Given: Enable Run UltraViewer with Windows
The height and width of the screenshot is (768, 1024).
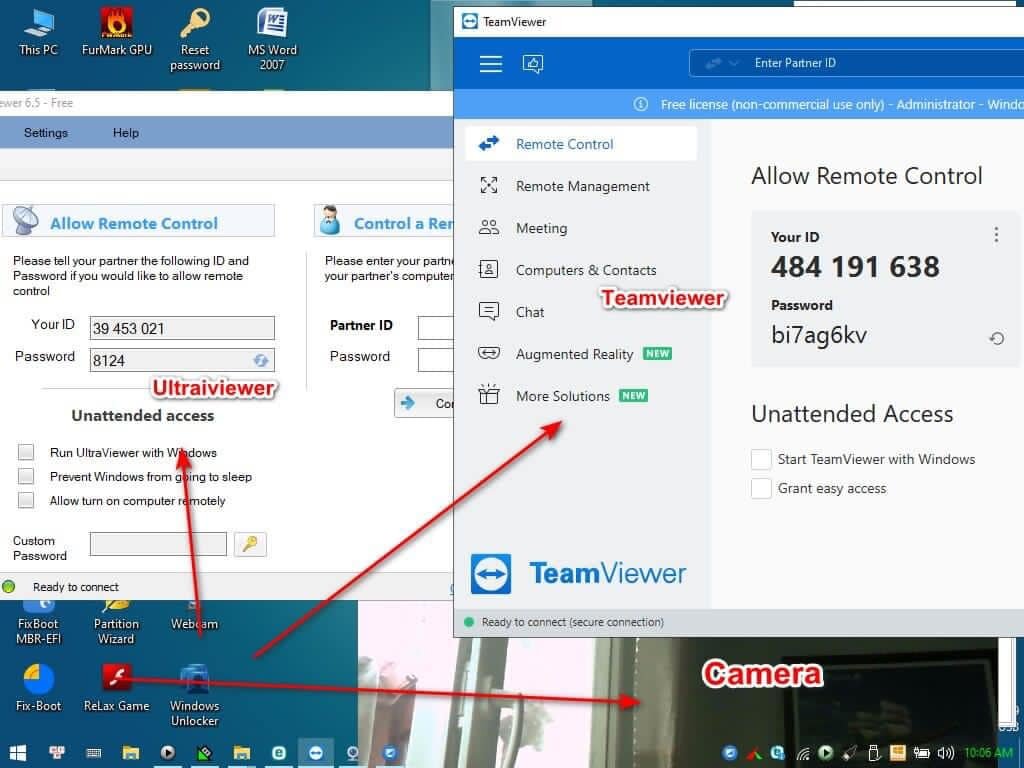Looking at the screenshot, I should click(x=25, y=452).
